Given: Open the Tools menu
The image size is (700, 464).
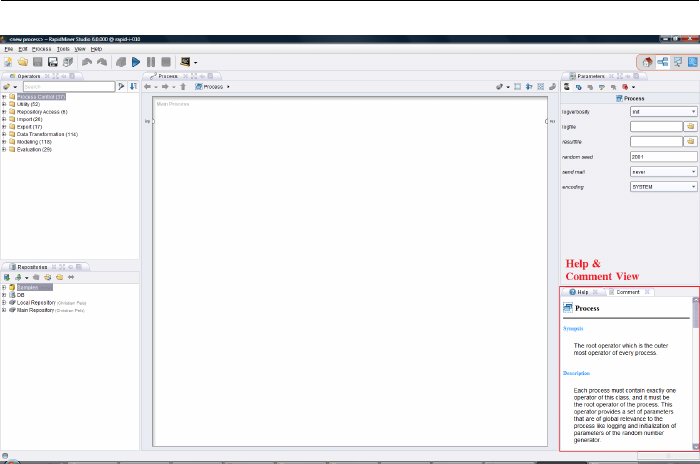Looking at the screenshot, I should (63, 49).
